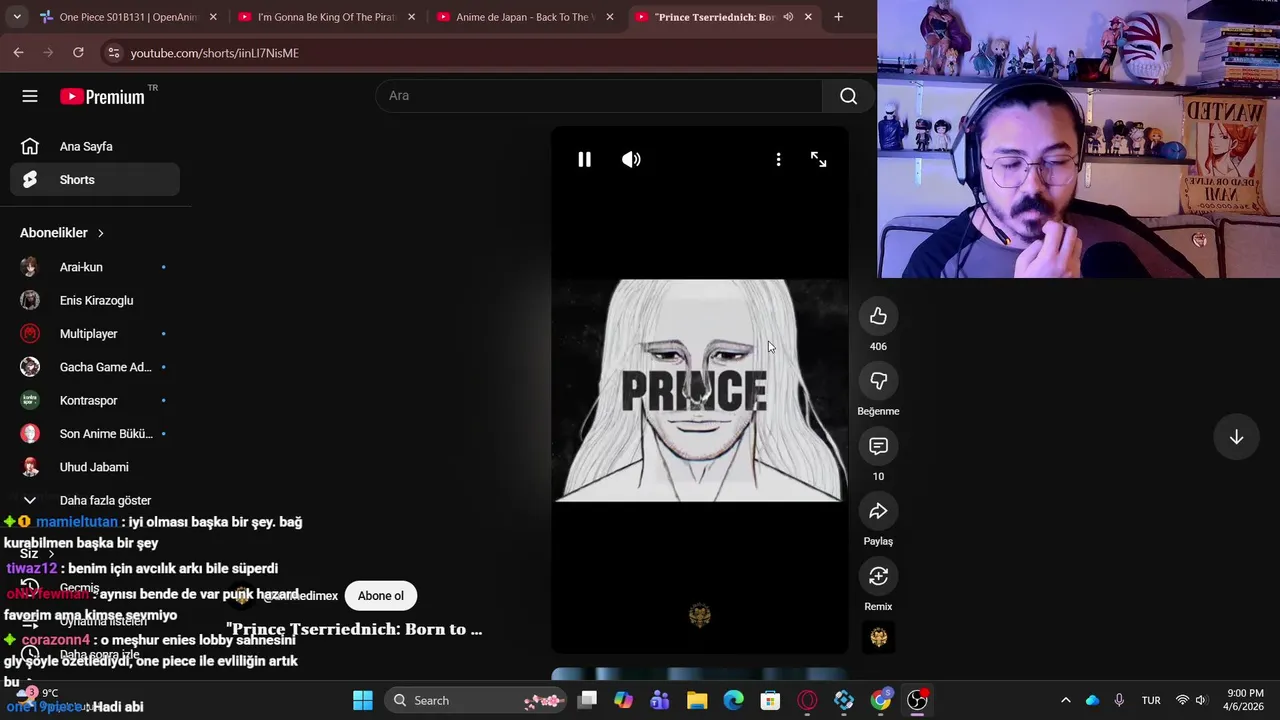Open Remix options for the short
The height and width of the screenshot is (720, 1280).
[x=878, y=576]
